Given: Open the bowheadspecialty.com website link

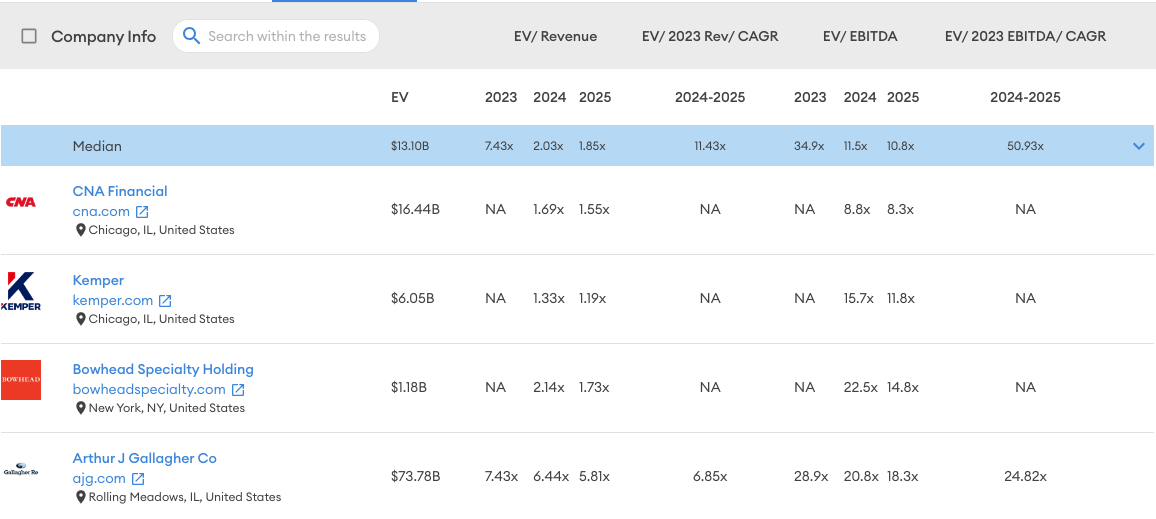Looking at the screenshot, I should click(x=149, y=389).
